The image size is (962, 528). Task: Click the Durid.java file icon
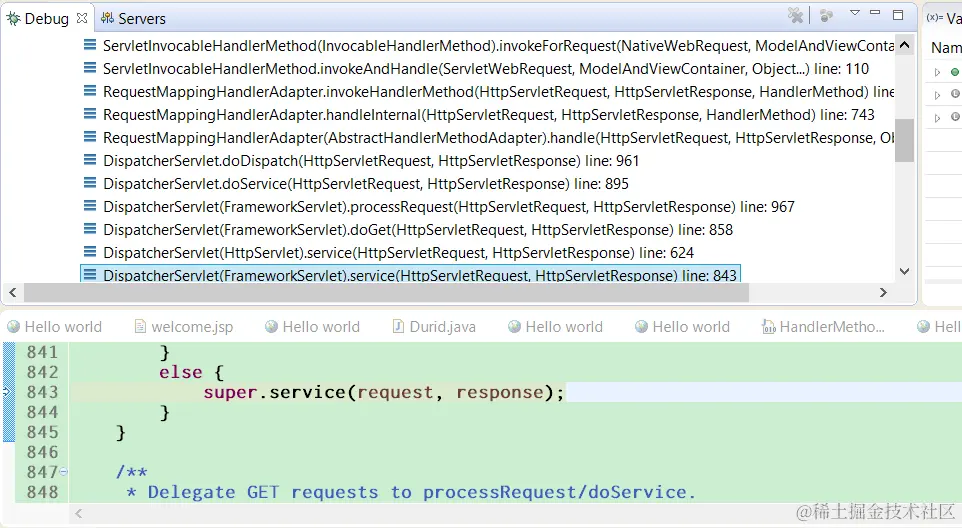(398, 327)
